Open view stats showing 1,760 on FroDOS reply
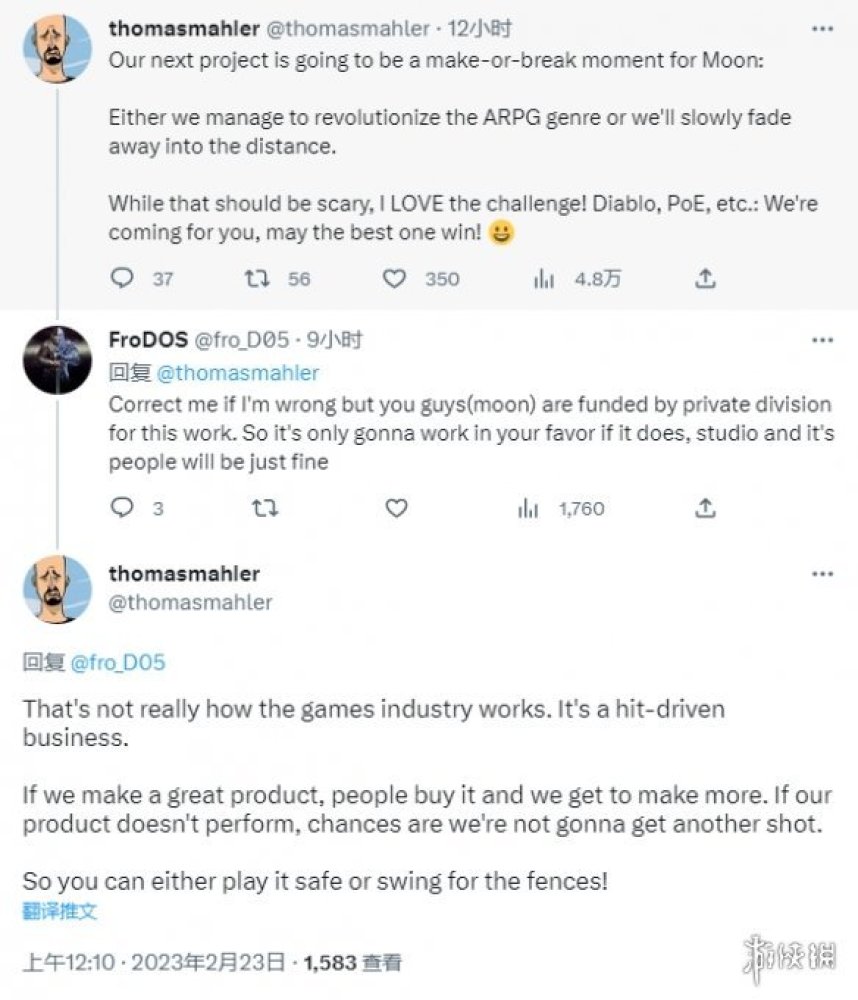 point(529,509)
